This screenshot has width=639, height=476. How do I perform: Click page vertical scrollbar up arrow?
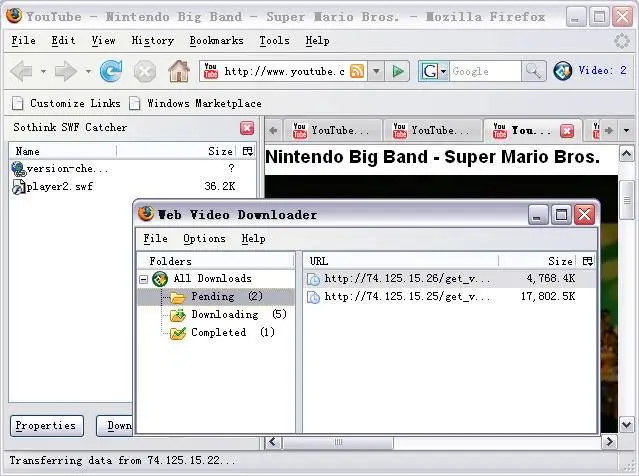pos(626,154)
